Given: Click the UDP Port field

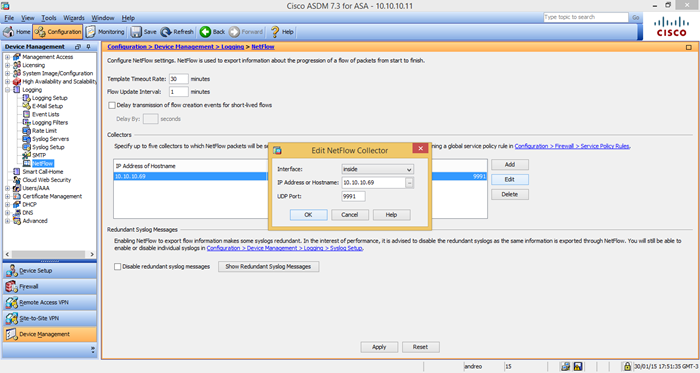Looking at the screenshot, I should click(353, 196).
